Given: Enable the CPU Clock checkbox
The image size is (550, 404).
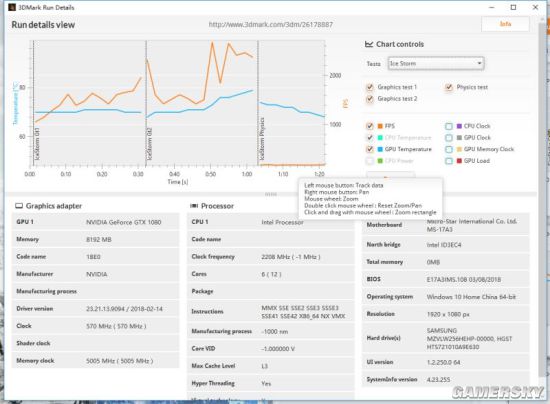Looking at the screenshot, I should tap(449, 126).
